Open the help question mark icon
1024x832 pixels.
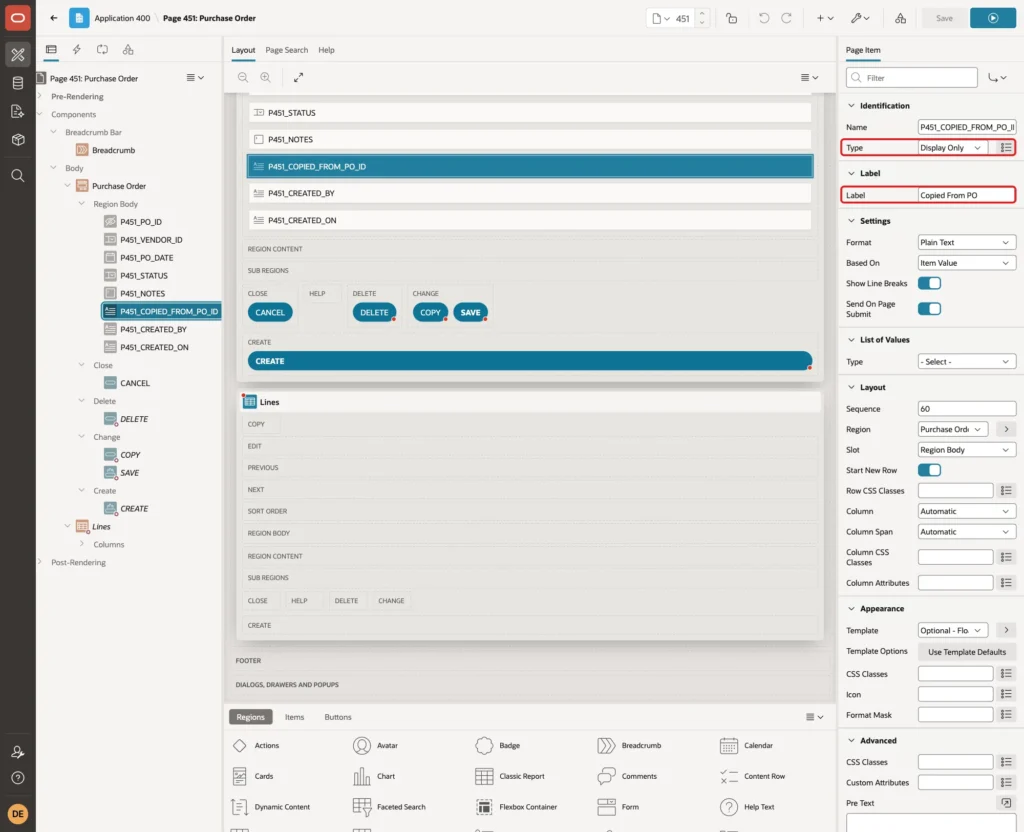tap(18, 778)
